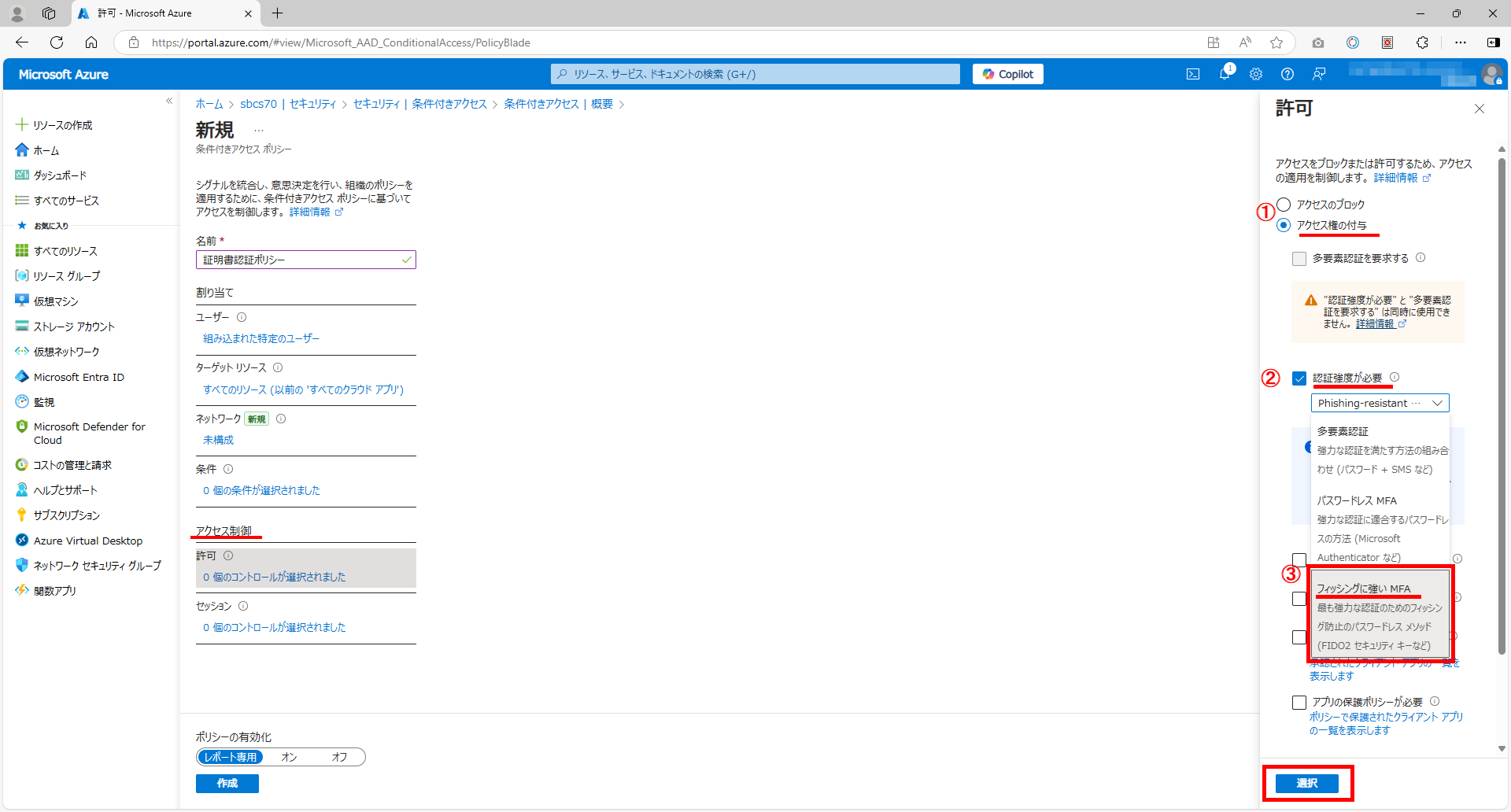
Task: Open 詳細情報 link in 許可 description
Action: 1402,178
